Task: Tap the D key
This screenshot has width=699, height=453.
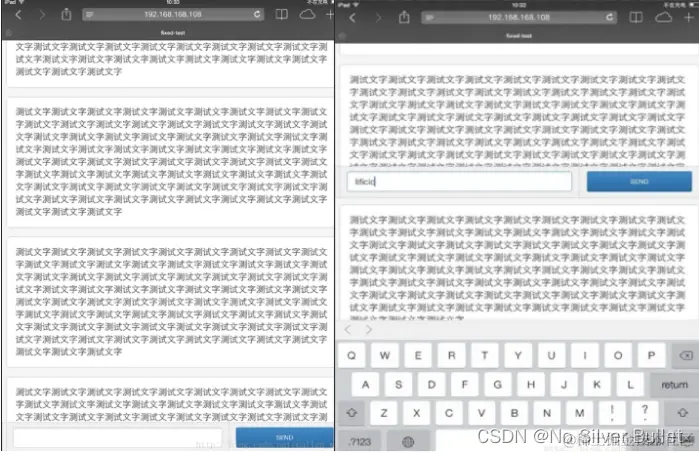Action: point(432,384)
